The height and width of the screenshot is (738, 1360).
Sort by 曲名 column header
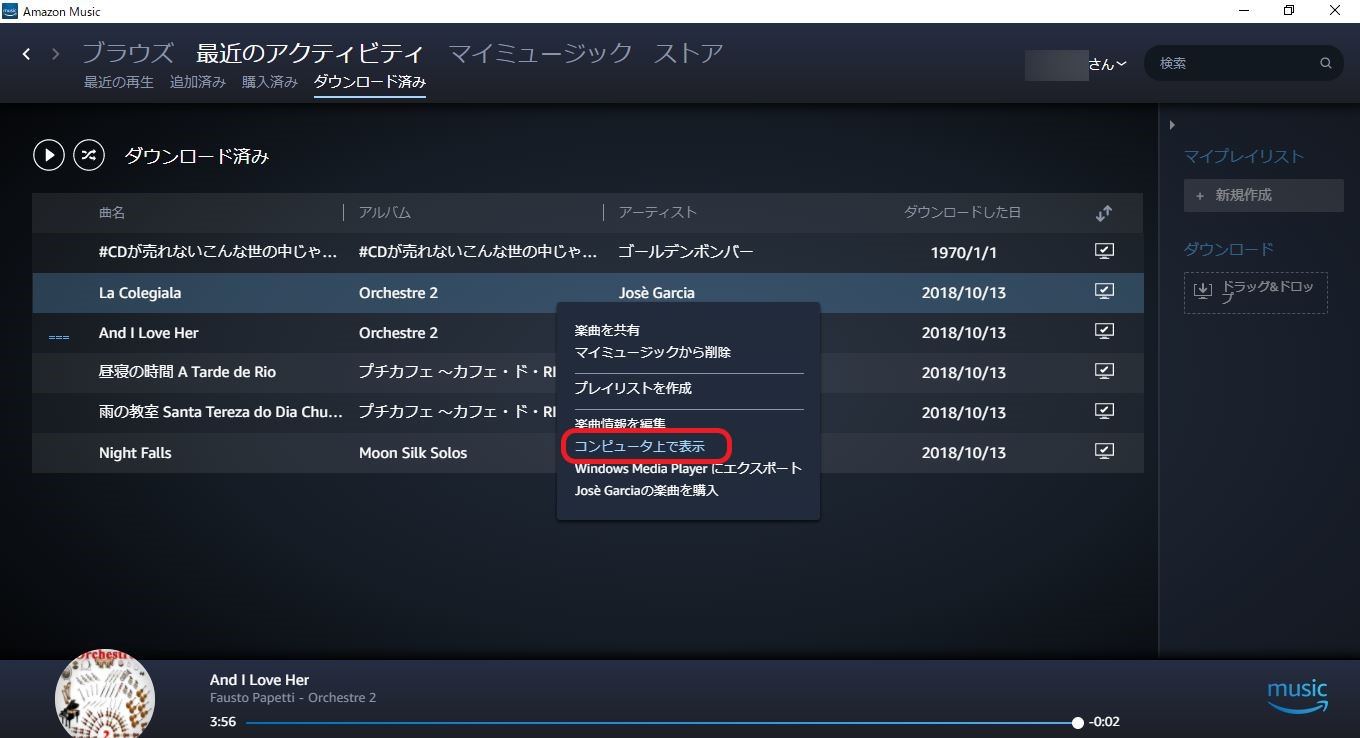[112, 213]
